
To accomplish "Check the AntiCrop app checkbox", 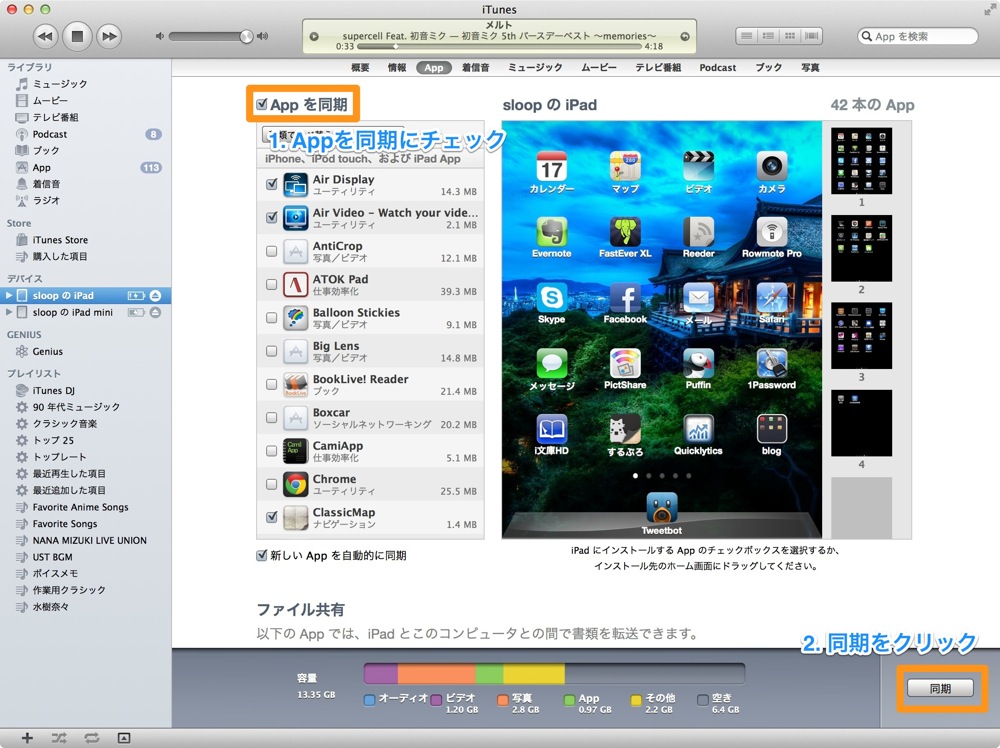I will point(272,251).
